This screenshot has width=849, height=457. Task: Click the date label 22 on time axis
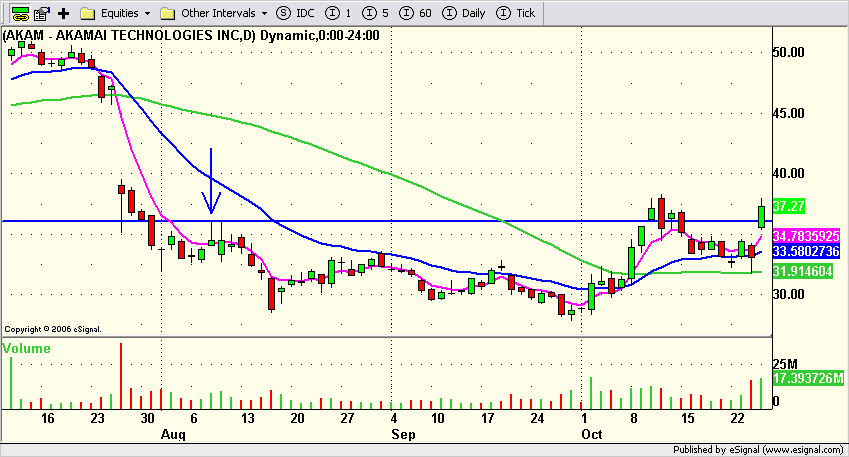pyautogui.click(x=737, y=418)
